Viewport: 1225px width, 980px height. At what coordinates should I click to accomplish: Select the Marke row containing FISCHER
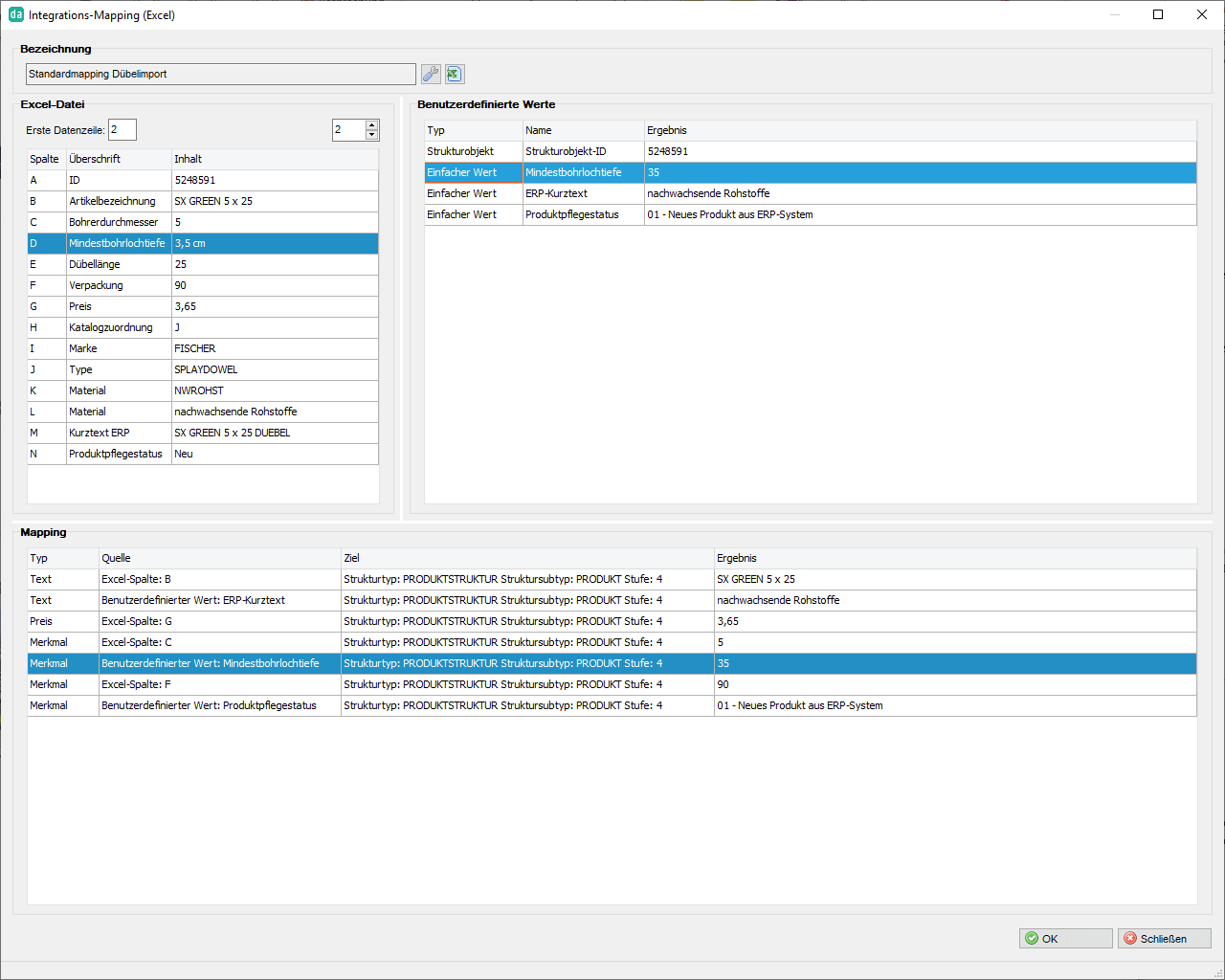coord(203,348)
